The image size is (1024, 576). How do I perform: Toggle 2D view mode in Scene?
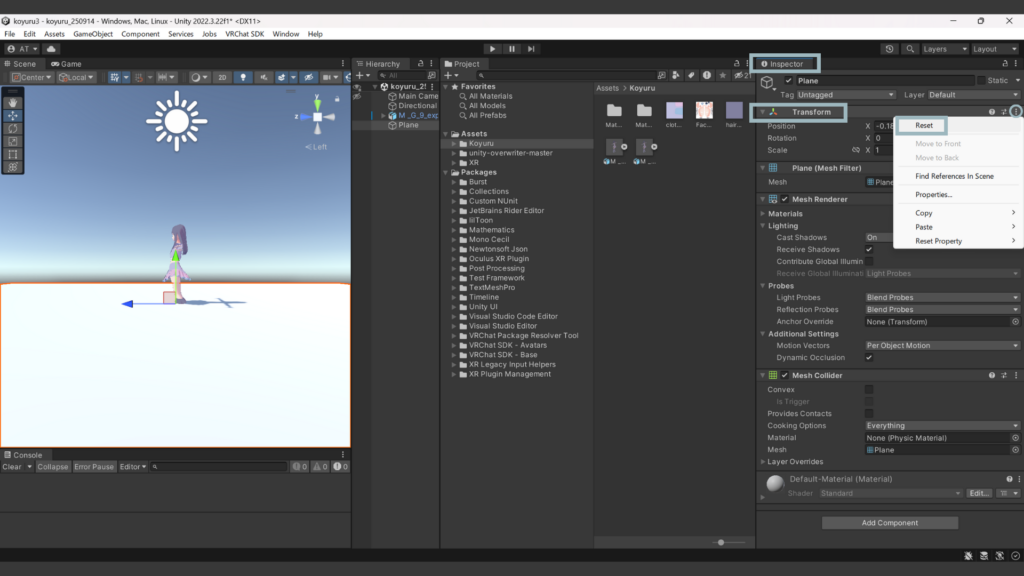click(x=222, y=77)
